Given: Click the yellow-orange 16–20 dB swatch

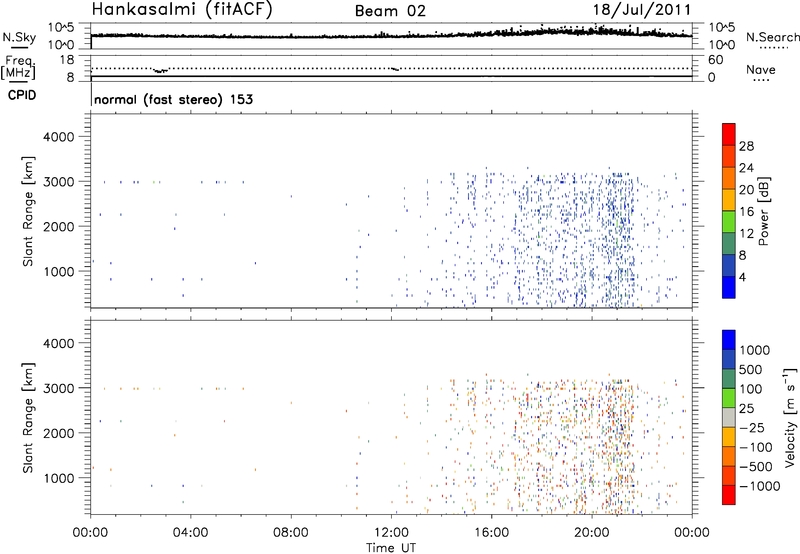Looking at the screenshot, I should coord(729,199).
